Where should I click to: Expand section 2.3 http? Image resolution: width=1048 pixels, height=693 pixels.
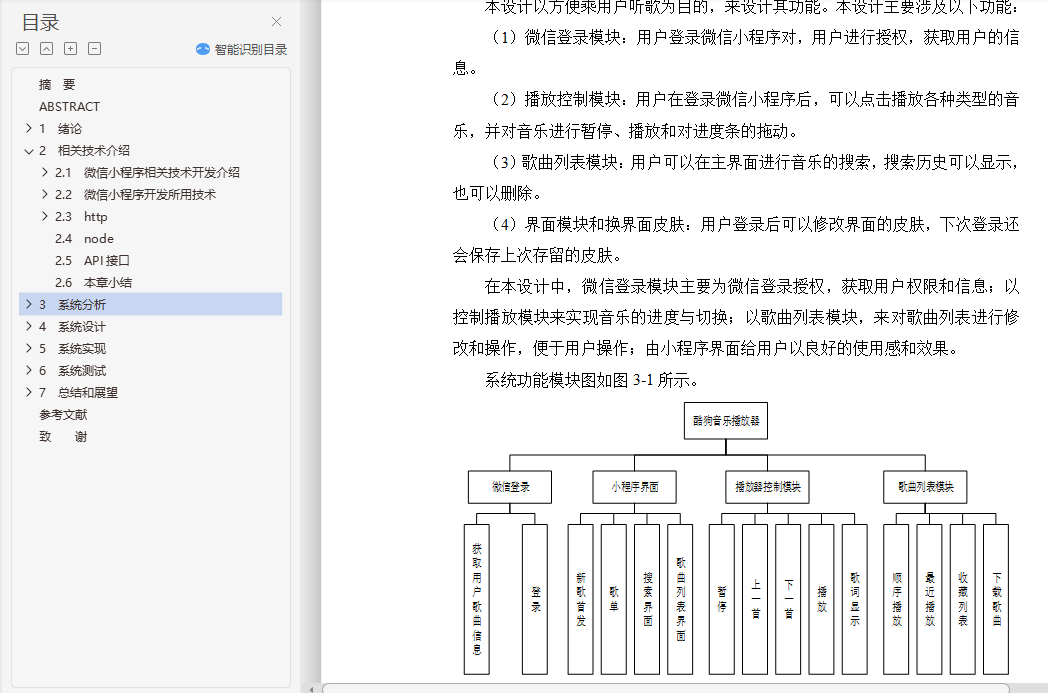tap(45, 216)
